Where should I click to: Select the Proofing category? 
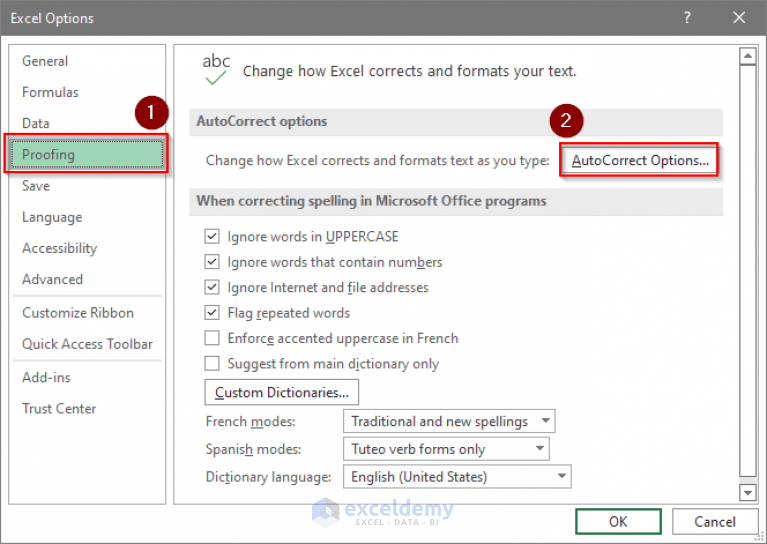point(87,155)
